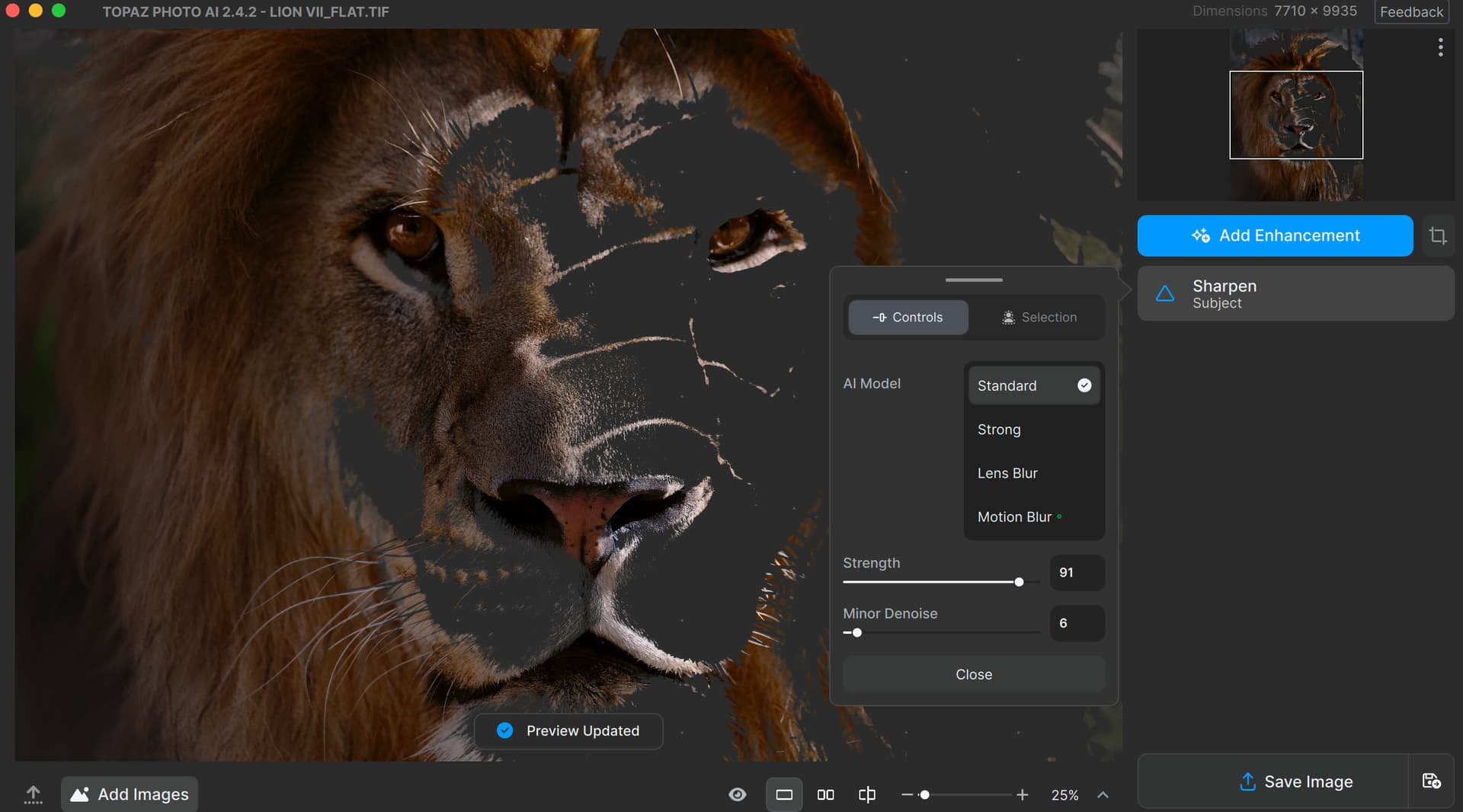This screenshot has width=1463, height=812.
Task: Select the side-by-side view icon
Action: [x=825, y=794]
